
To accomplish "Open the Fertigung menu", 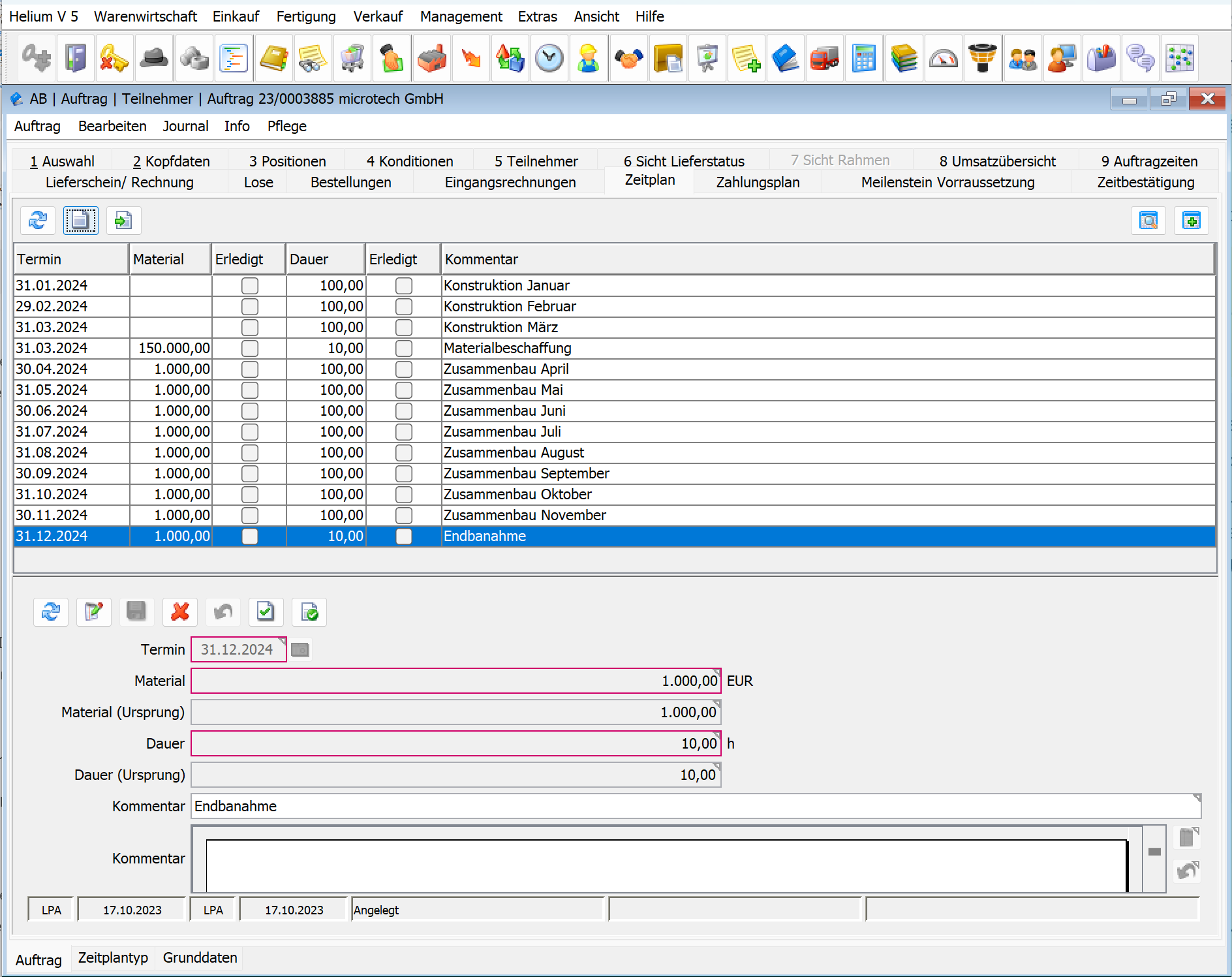I will click(x=306, y=16).
